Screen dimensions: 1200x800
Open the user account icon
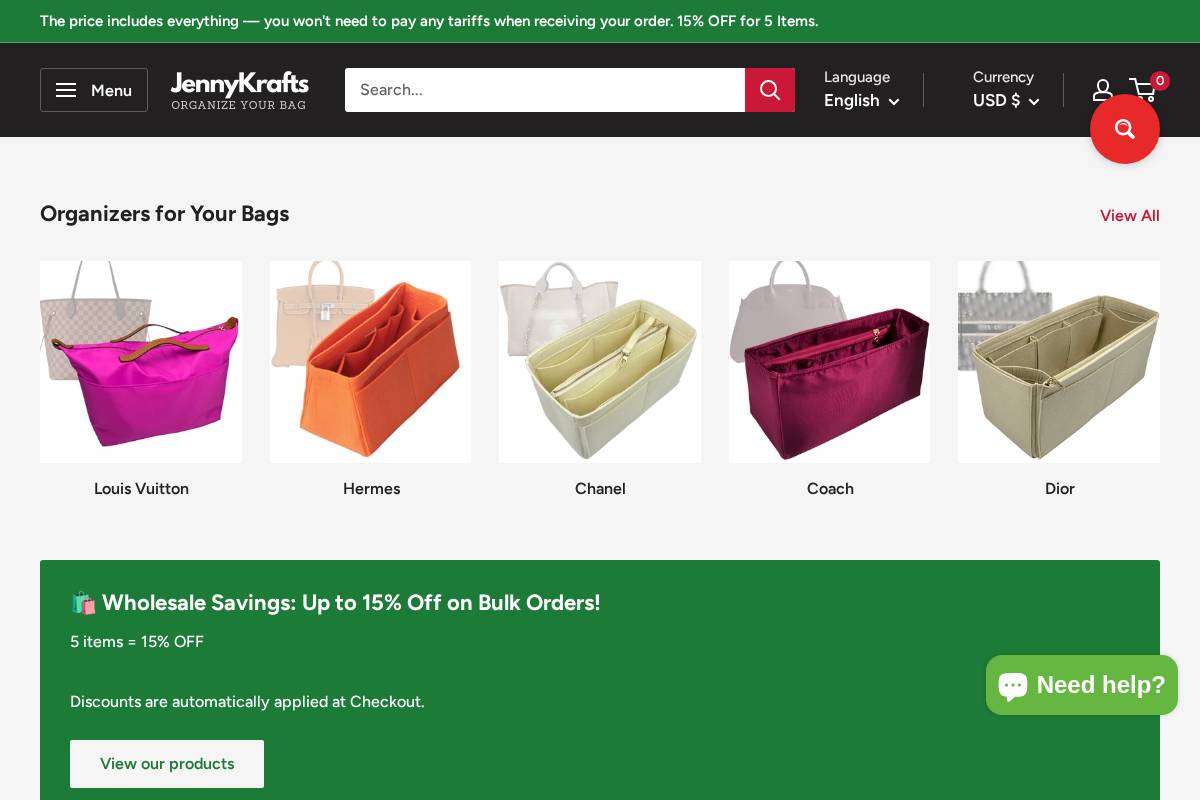[1102, 90]
